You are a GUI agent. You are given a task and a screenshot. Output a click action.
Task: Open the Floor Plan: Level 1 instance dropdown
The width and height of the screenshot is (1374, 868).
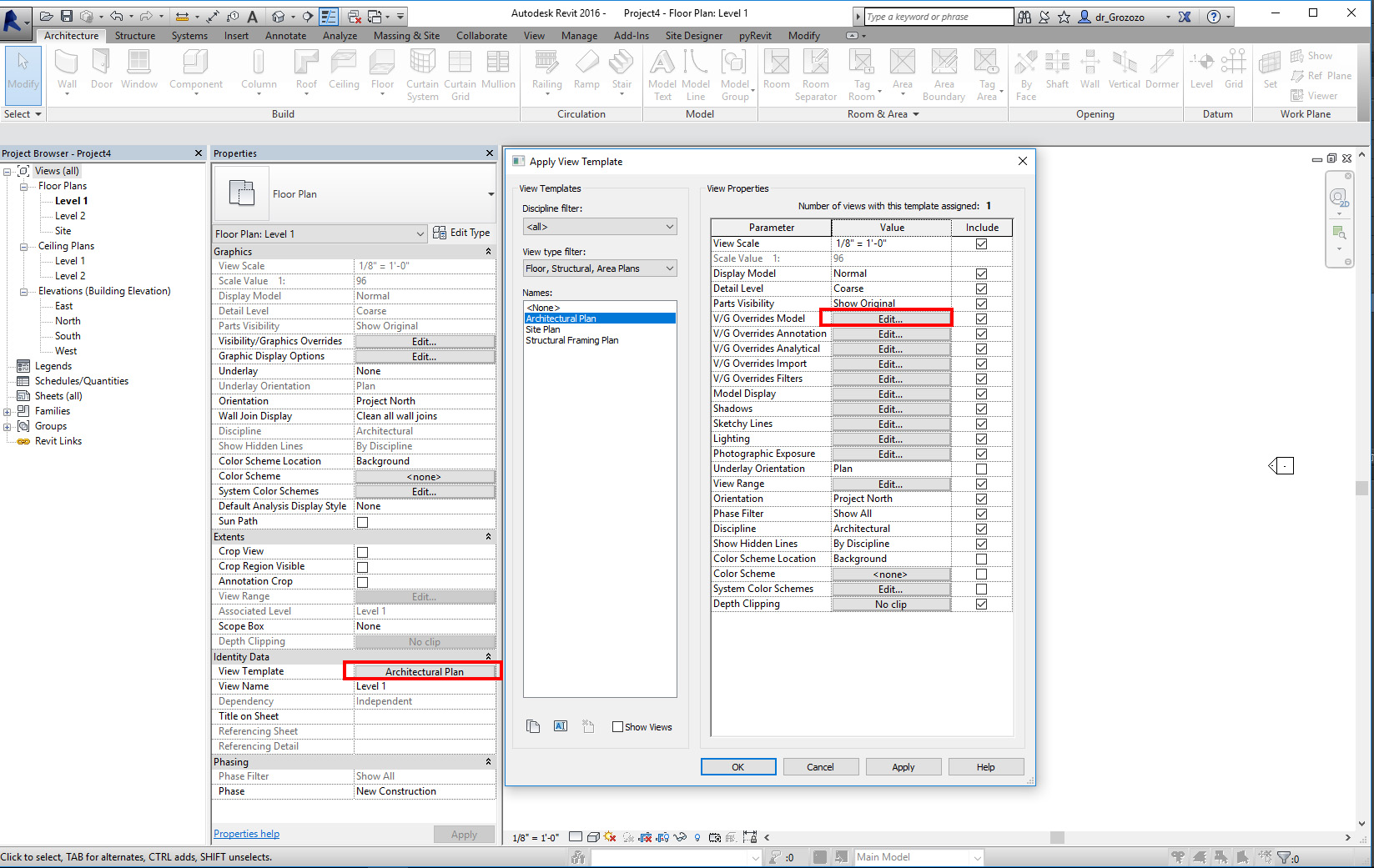click(320, 233)
